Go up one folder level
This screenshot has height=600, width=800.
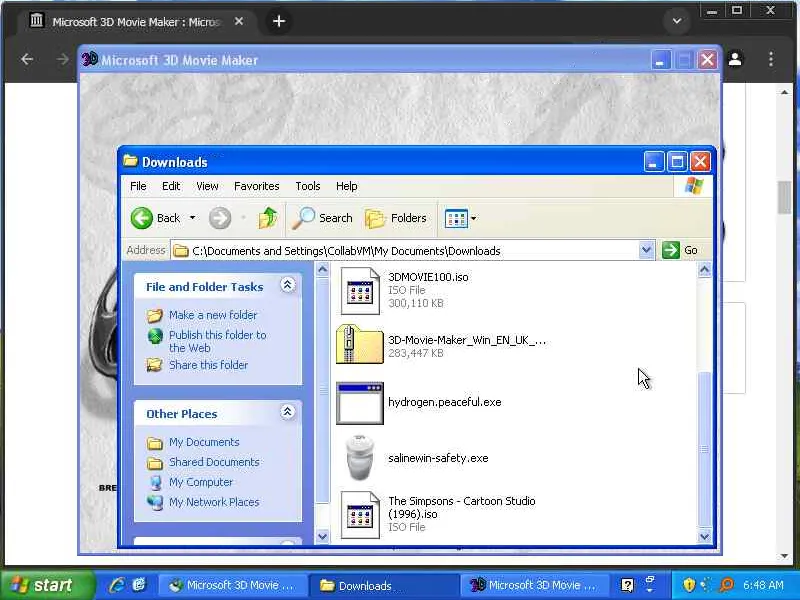coord(268,218)
